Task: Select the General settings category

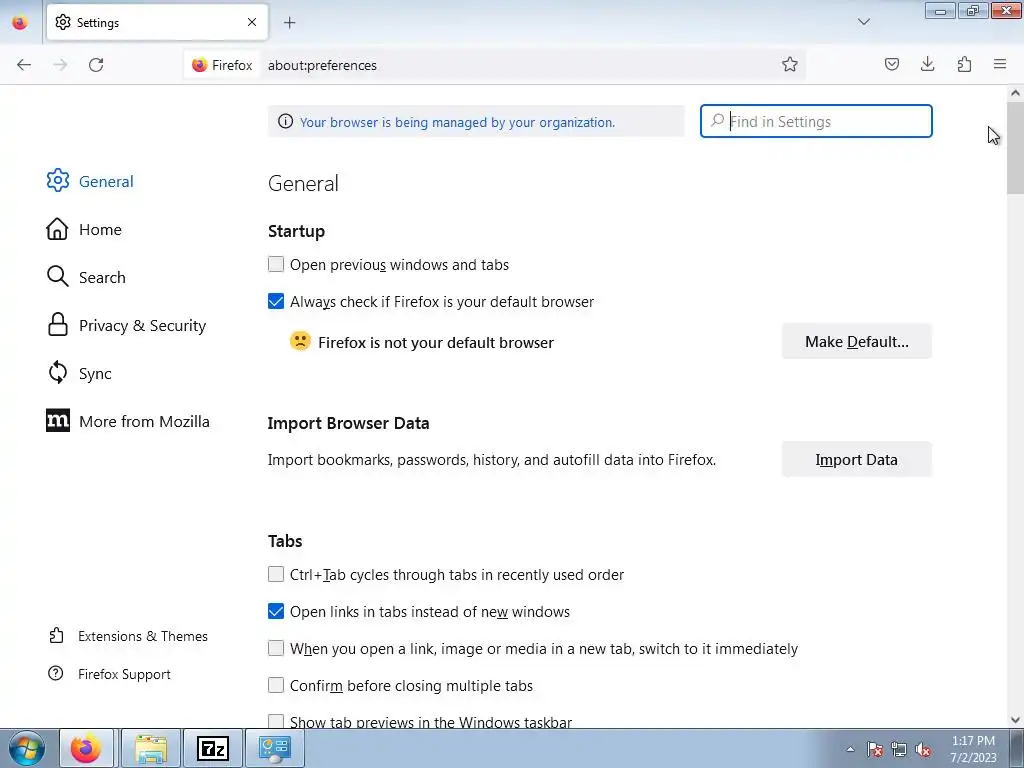Action: click(x=90, y=181)
